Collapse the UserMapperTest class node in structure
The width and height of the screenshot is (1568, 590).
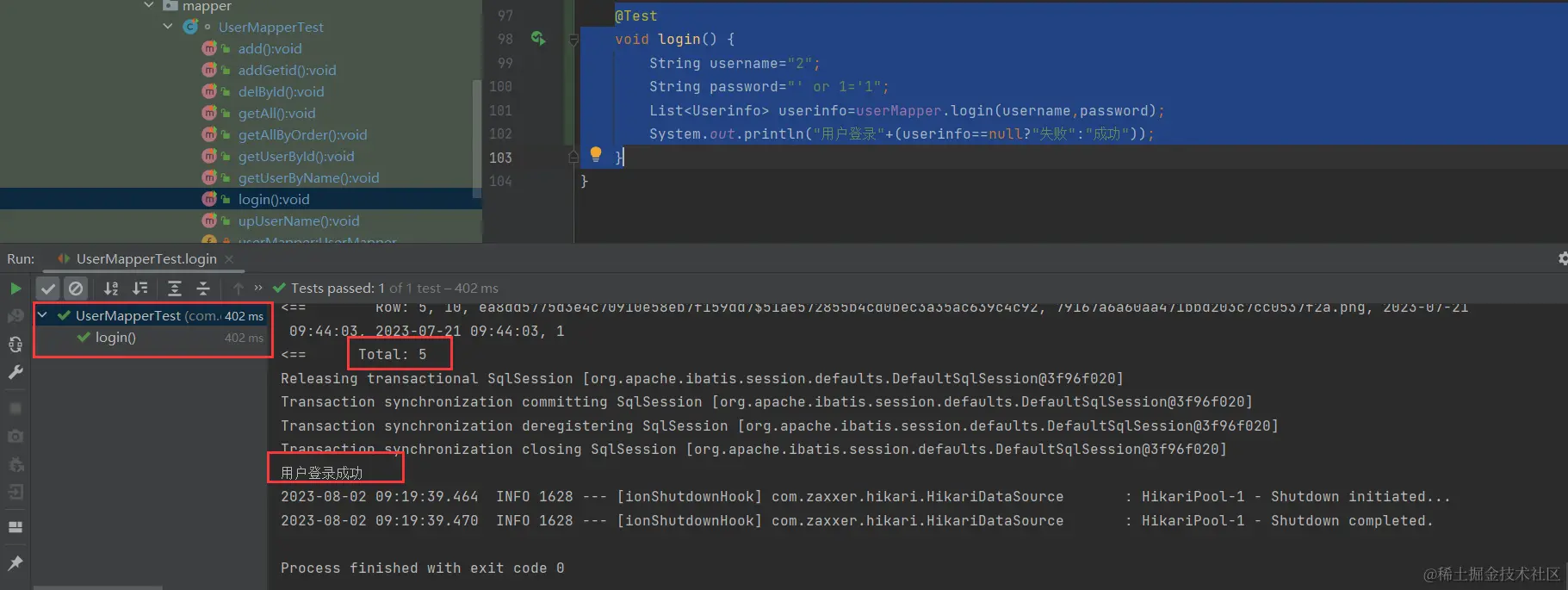pos(168,27)
